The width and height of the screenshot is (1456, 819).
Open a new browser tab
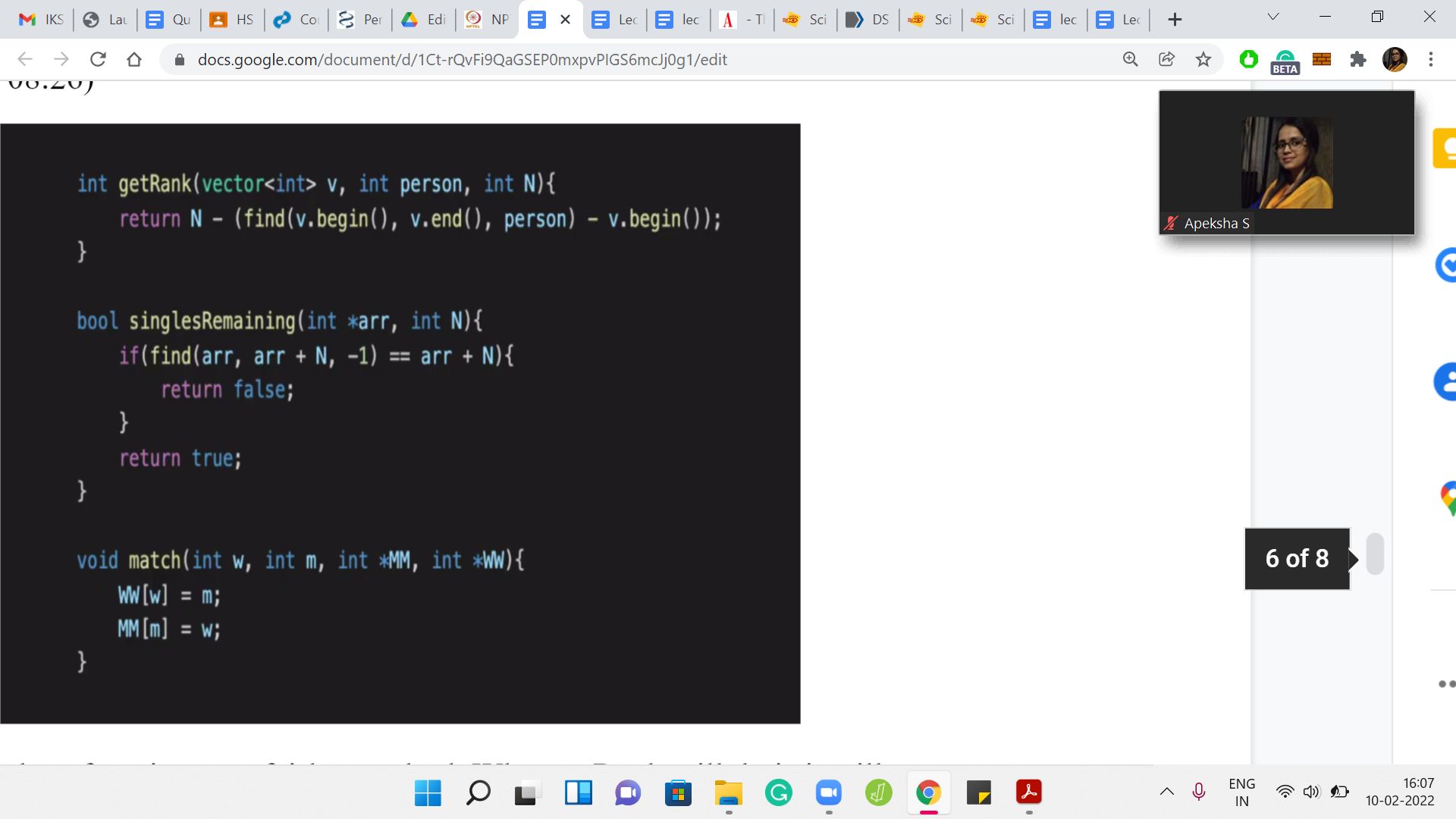tap(1175, 20)
